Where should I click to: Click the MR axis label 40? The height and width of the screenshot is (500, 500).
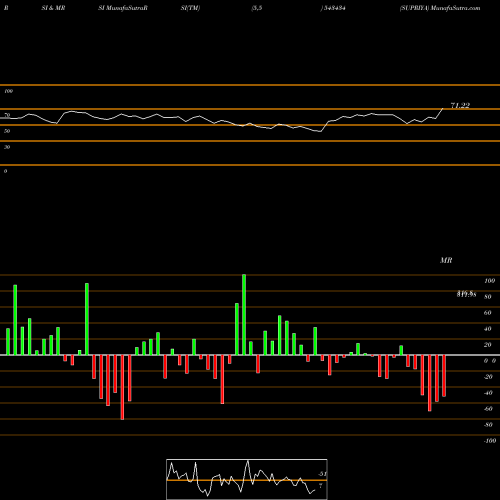(x=487, y=329)
